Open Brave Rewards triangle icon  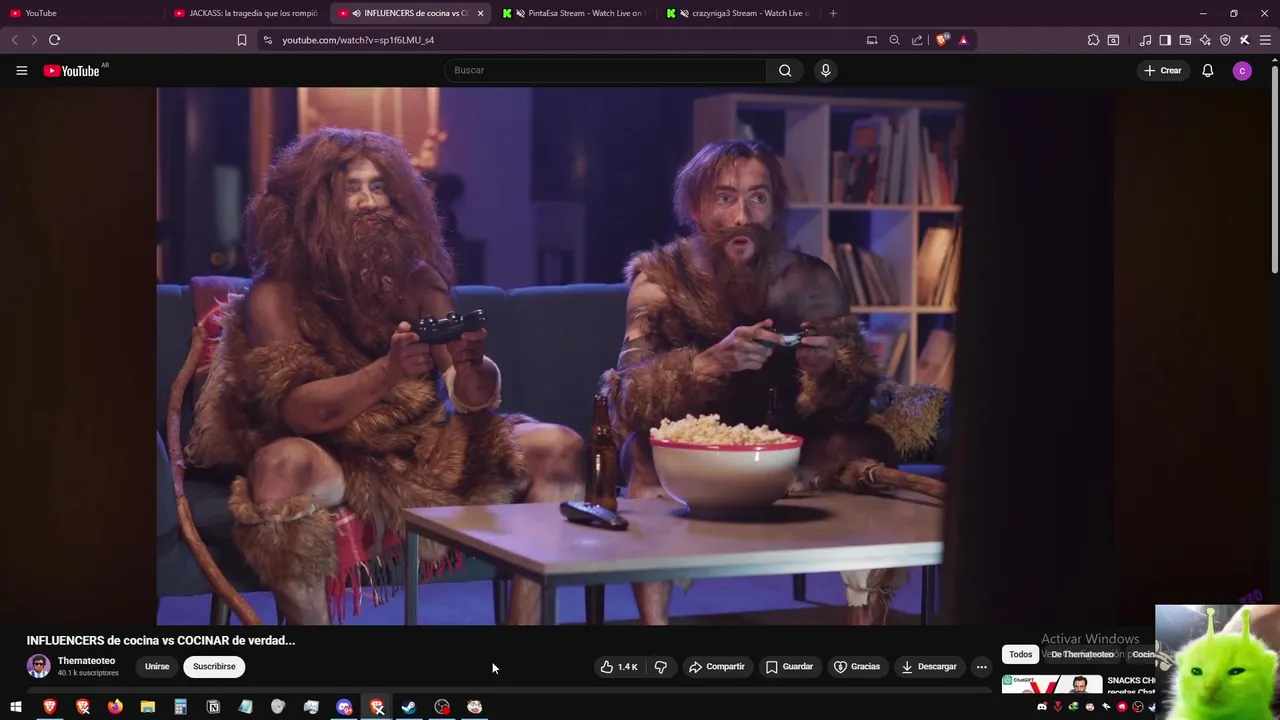point(964,40)
